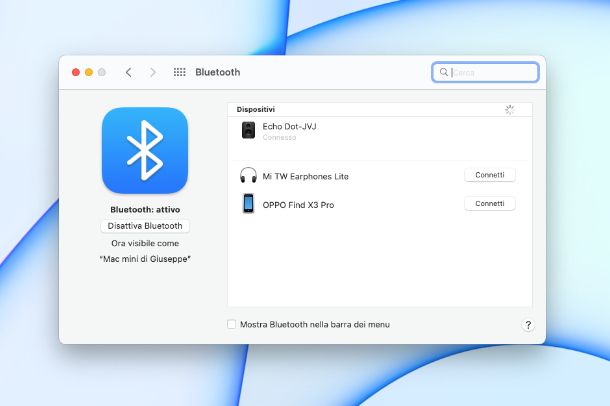Click "Mac mini di Giuseppe" name text
The image size is (610, 406).
[145, 259]
